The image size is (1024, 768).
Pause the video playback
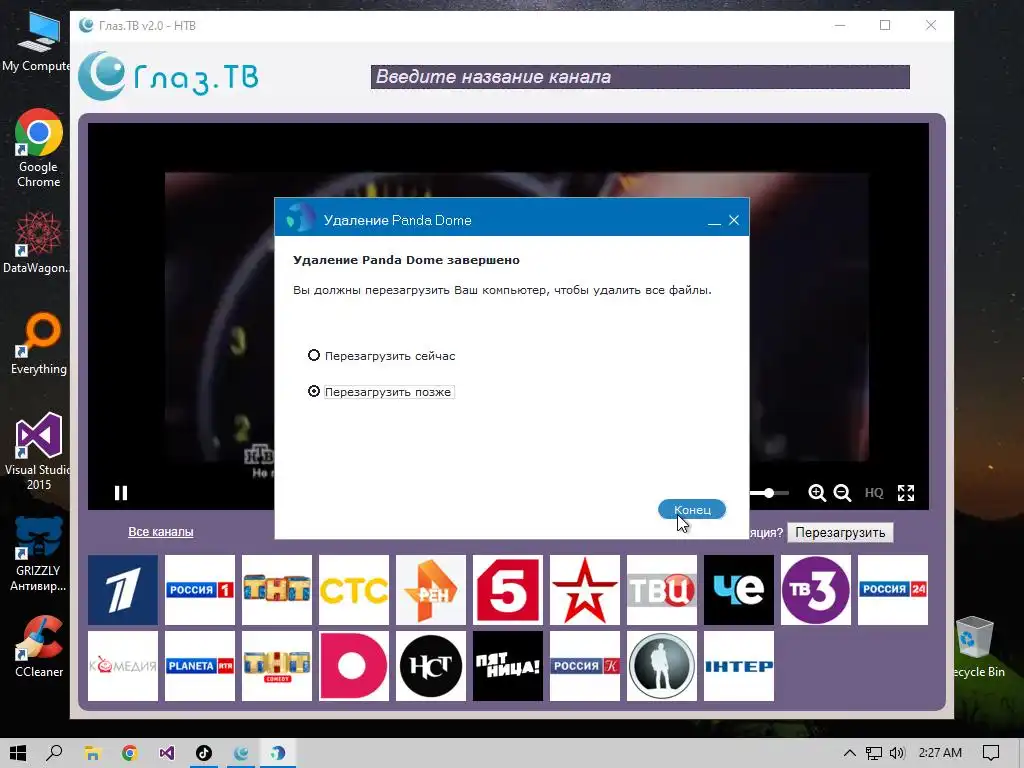121,493
